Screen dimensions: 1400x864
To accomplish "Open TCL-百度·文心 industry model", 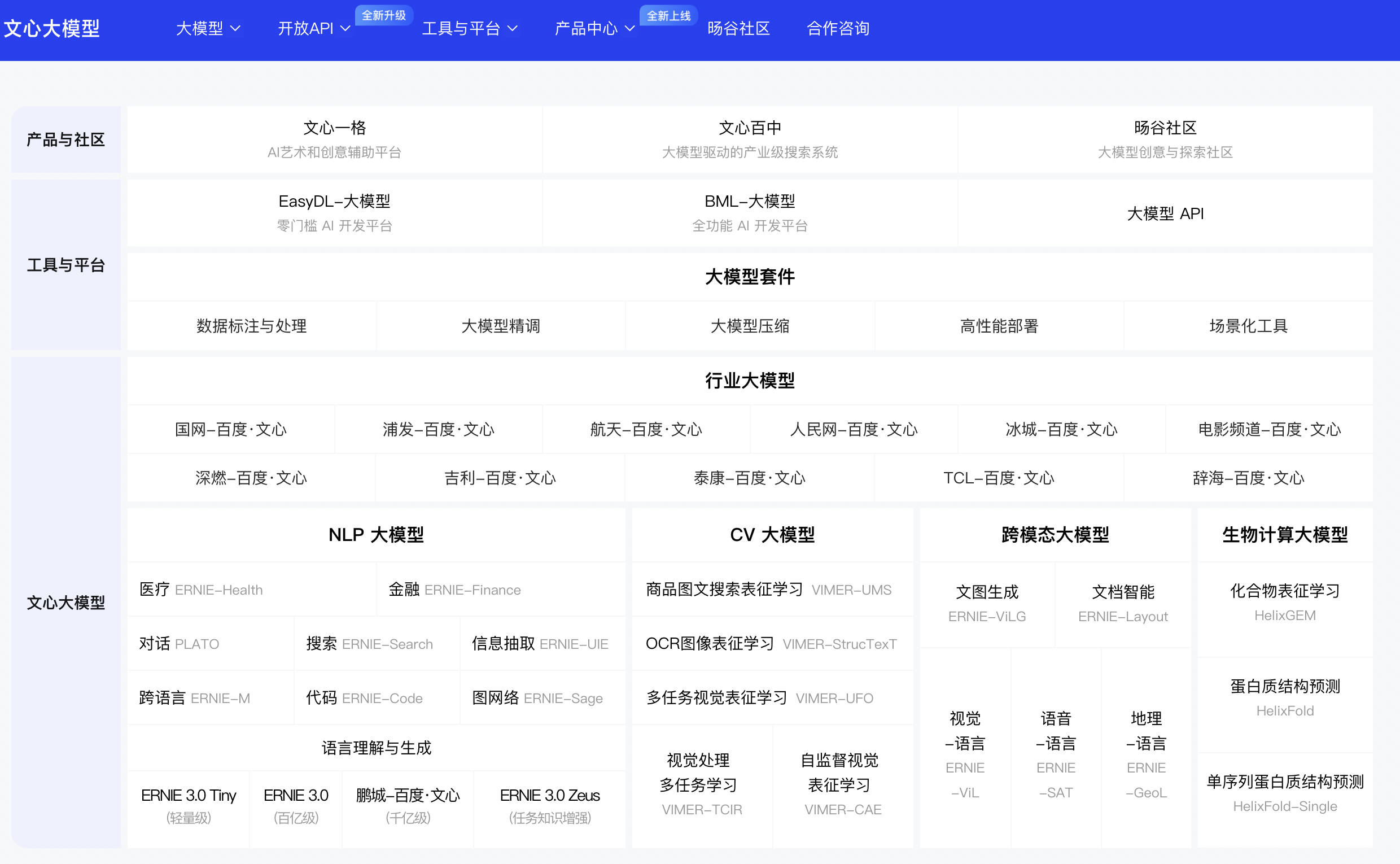I will (x=999, y=478).
